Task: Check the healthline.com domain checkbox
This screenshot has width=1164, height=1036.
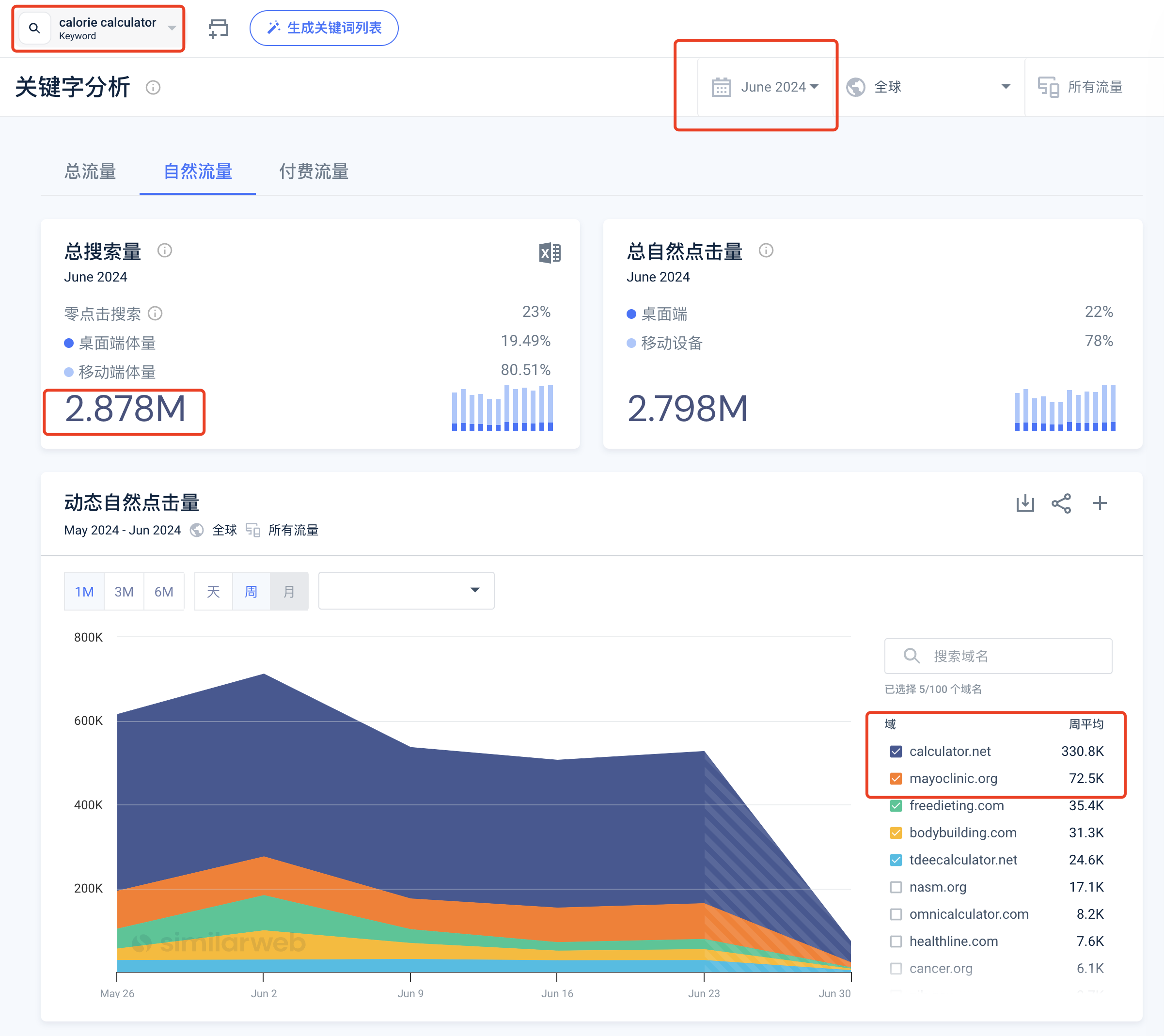Action: tap(896, 942)
